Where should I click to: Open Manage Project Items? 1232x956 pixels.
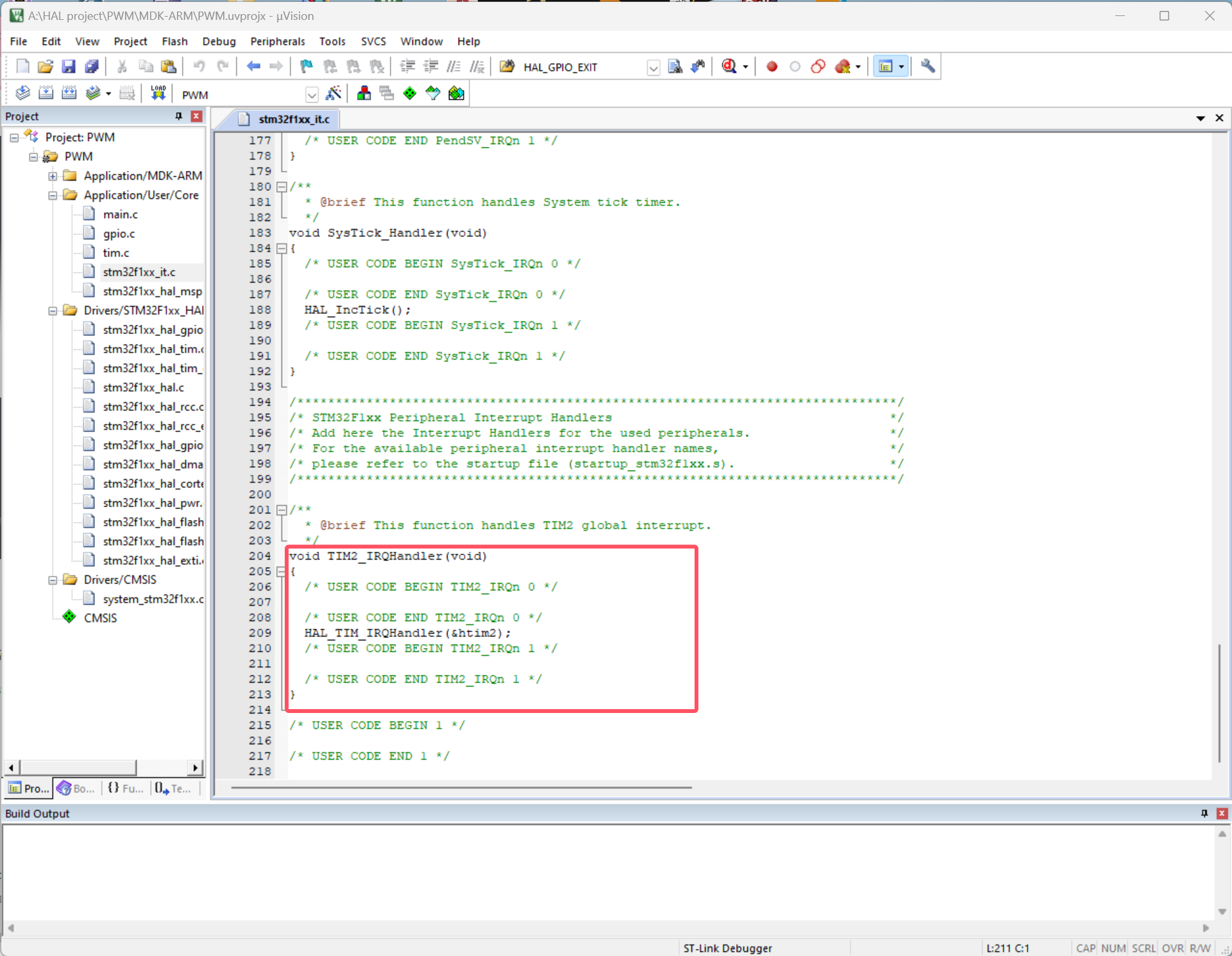pos(364,93)
